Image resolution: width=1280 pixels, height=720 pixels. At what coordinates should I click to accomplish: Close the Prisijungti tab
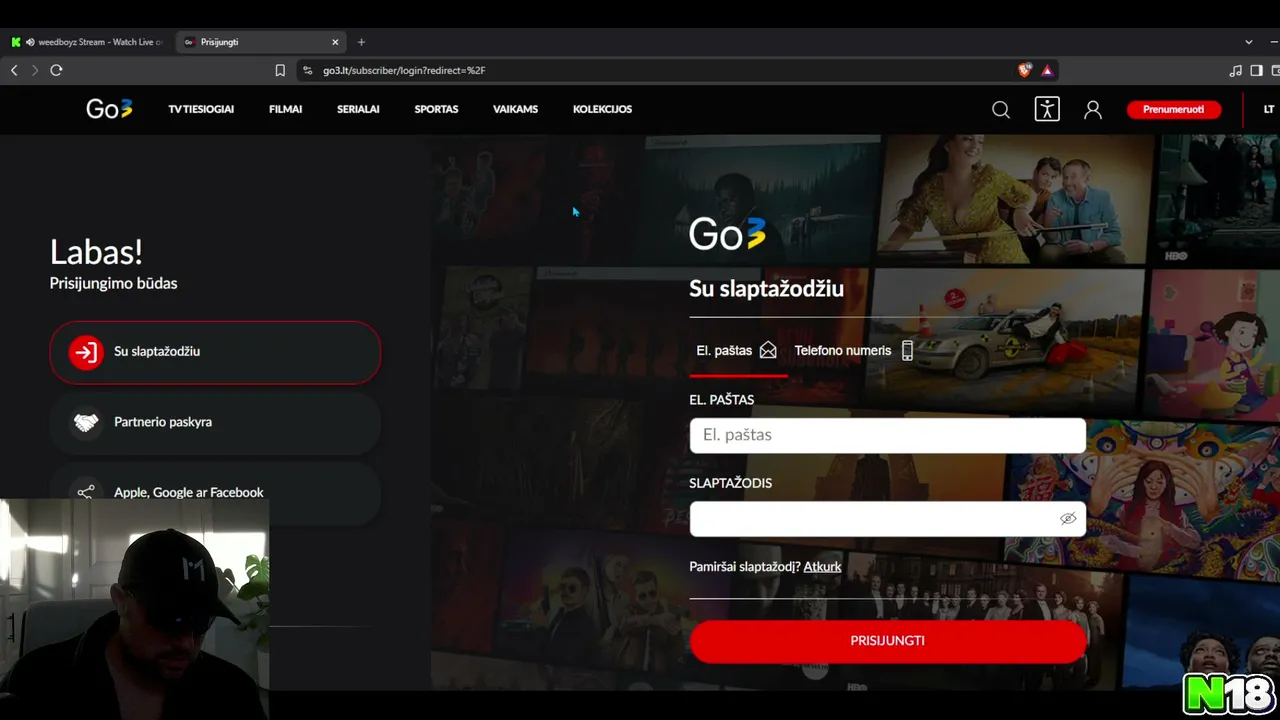coord(335,42)
